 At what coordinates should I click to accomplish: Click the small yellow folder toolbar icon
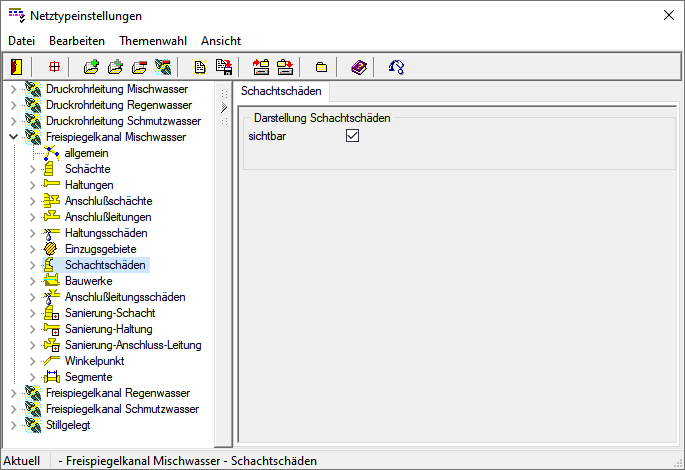(x=322, y=67)
